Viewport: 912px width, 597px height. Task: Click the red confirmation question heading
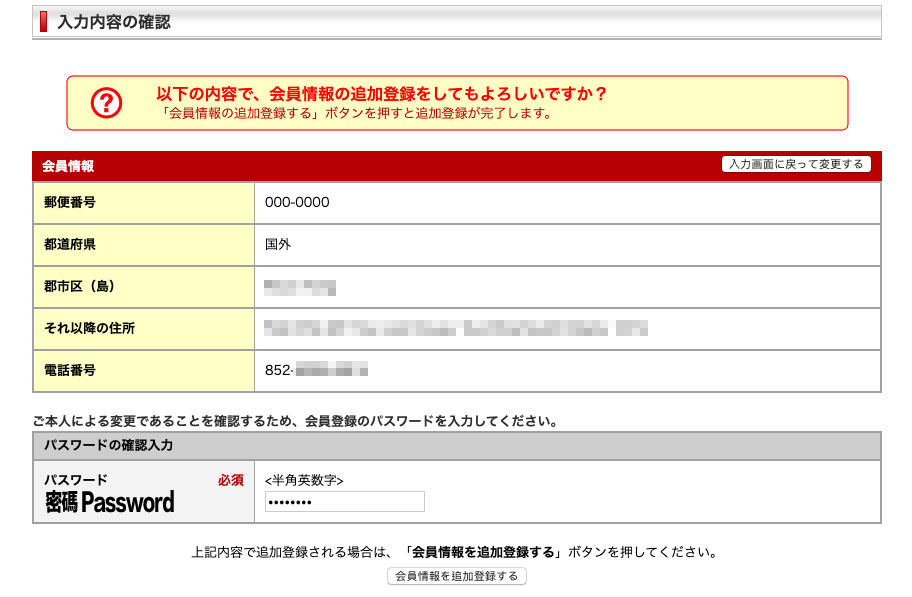coord(382,94)
